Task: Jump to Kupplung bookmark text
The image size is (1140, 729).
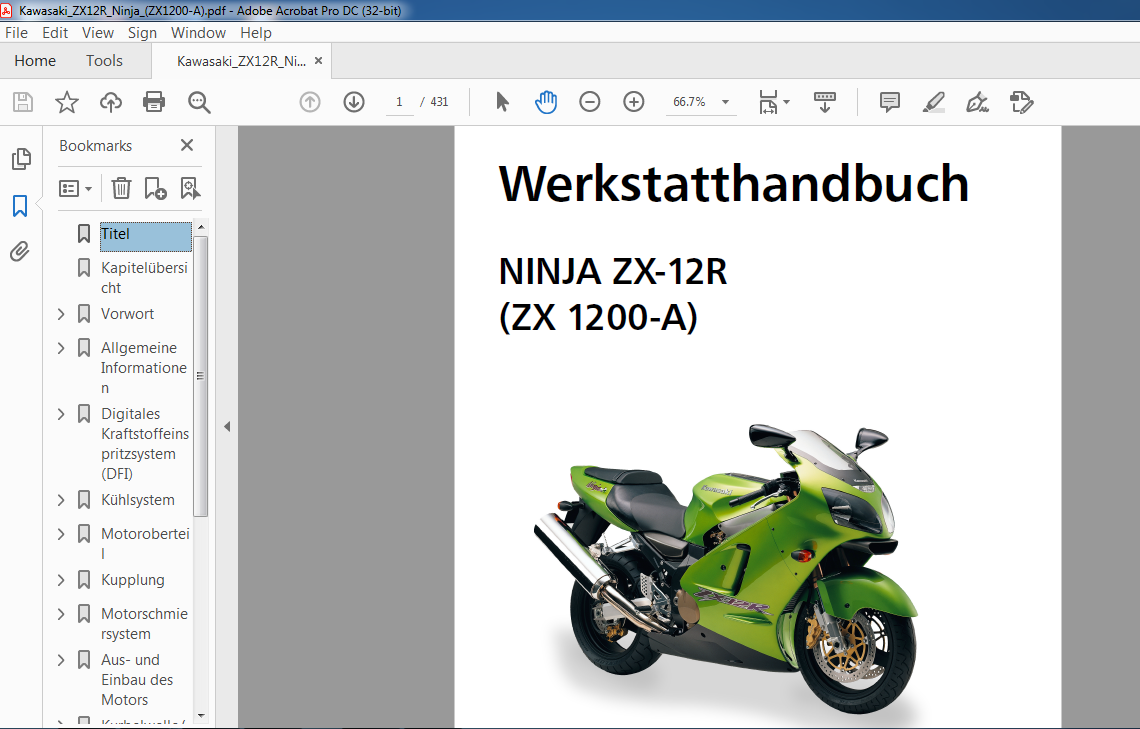Action: pos(132,580)
